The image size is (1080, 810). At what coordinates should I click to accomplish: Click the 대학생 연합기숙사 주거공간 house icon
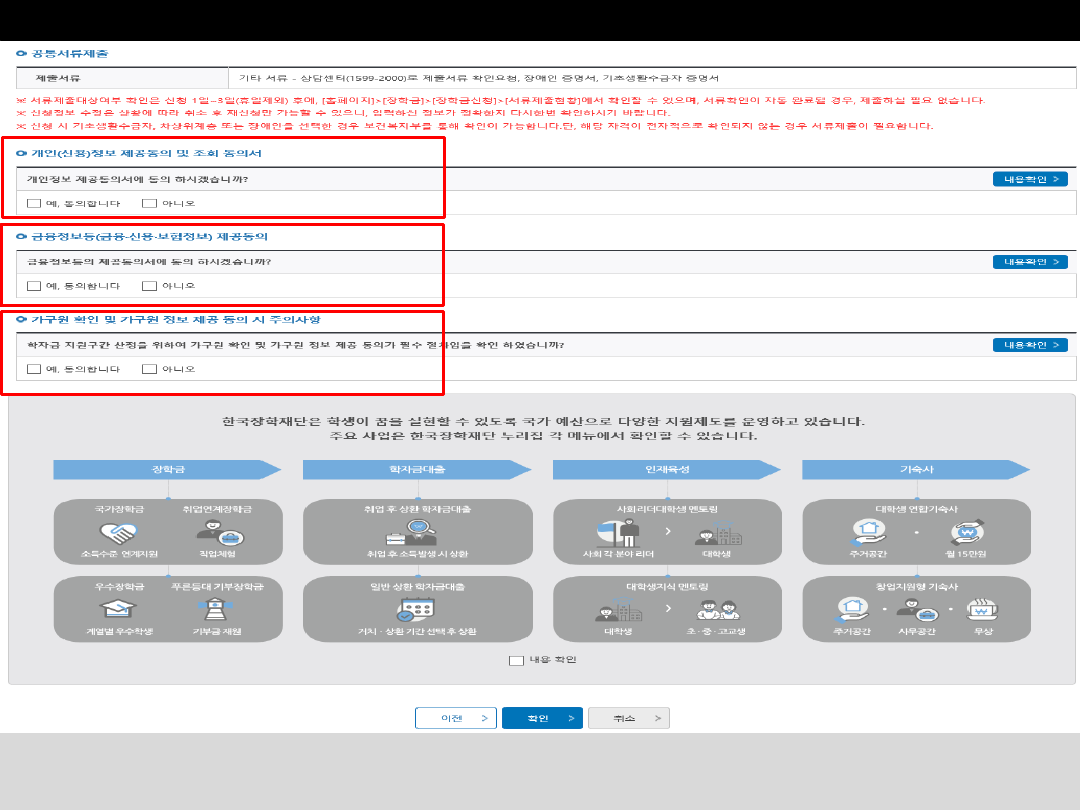click(868, 531)
